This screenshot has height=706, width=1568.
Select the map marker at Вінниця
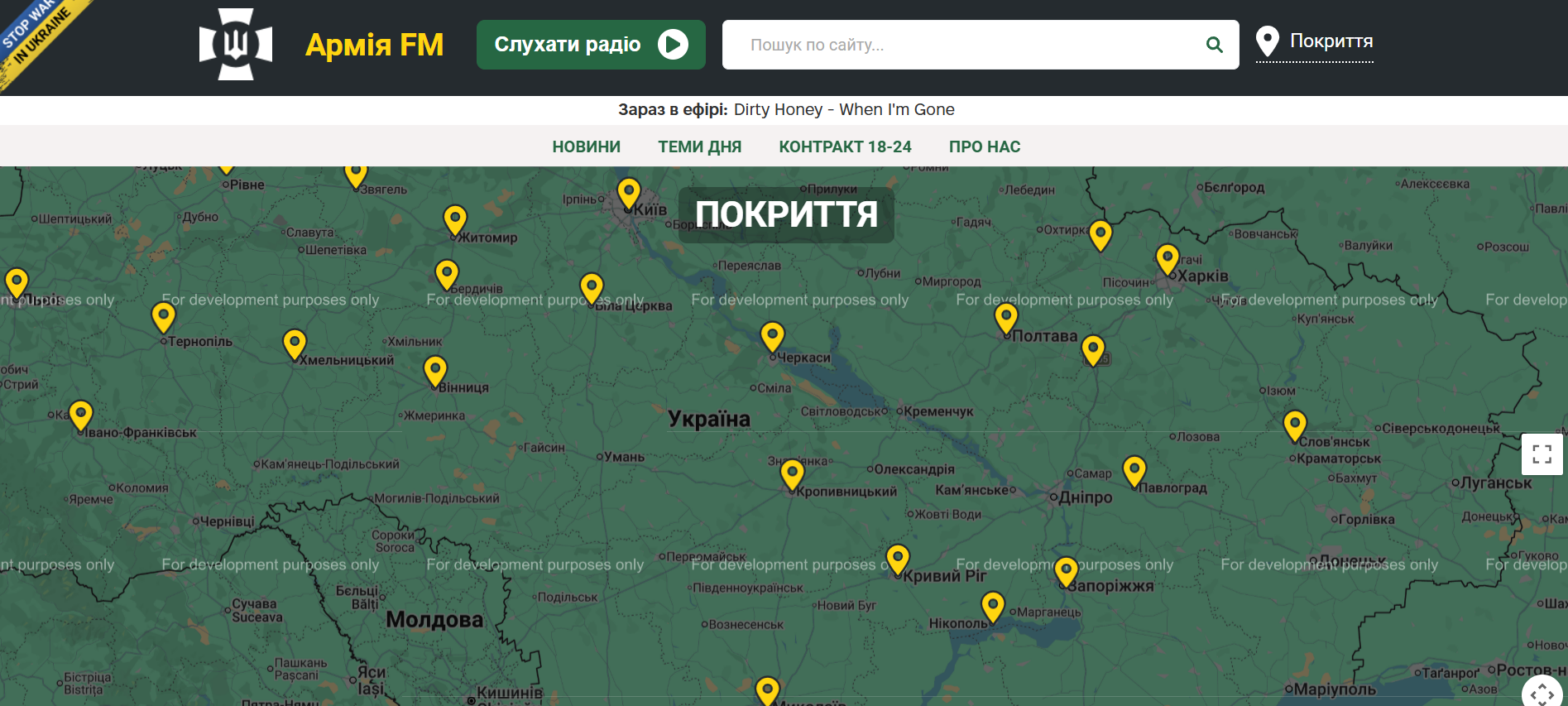coord(435,372)
